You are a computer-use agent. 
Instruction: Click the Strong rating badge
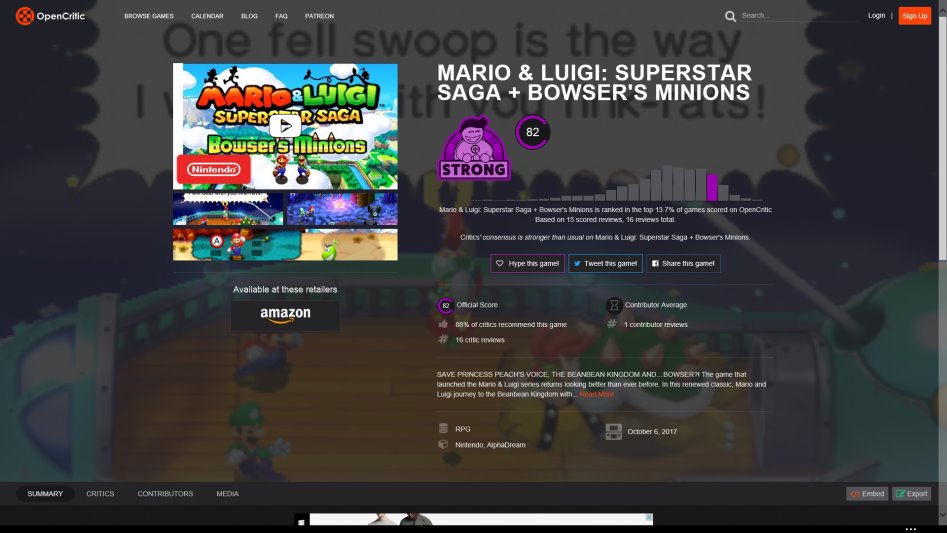474,148
